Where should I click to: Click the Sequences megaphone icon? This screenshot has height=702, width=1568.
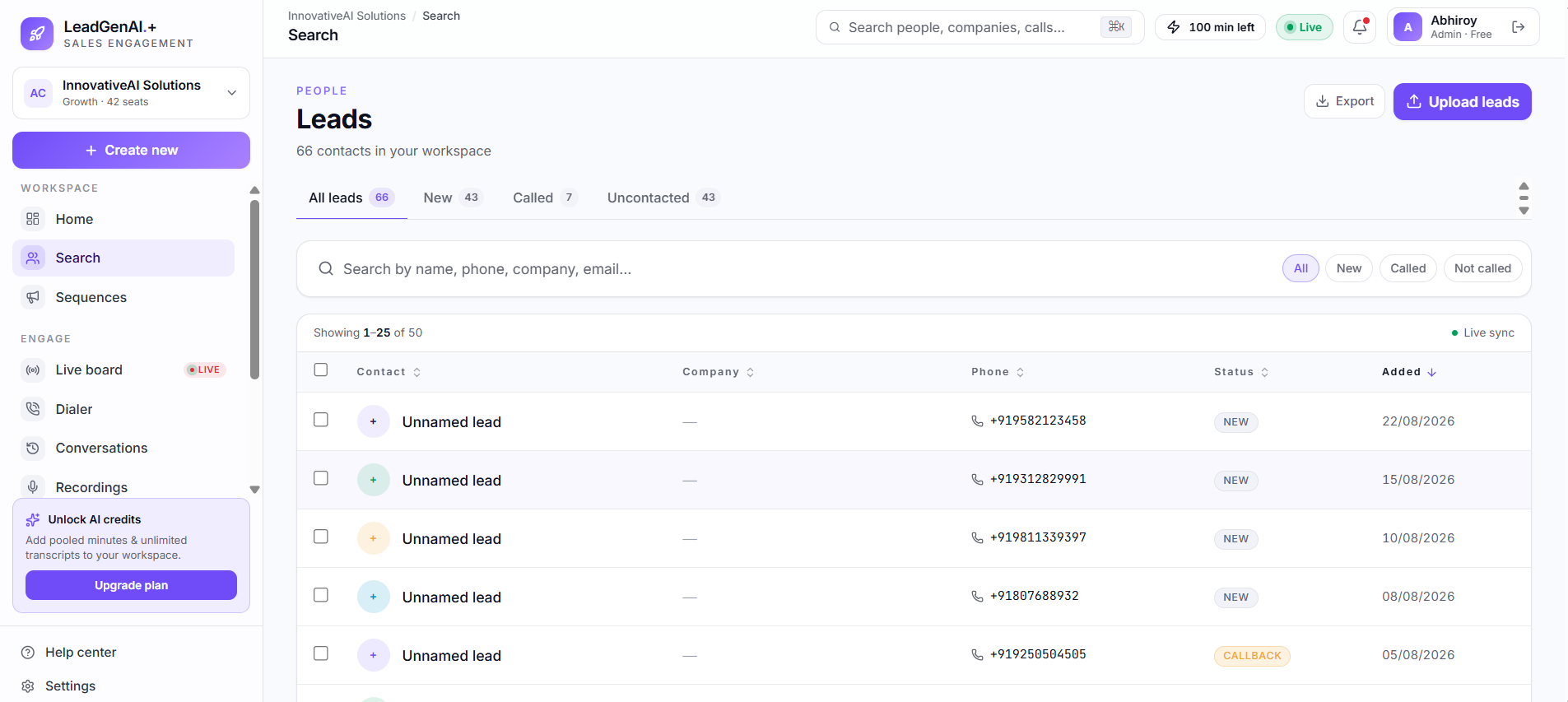[x=33, y=297]
